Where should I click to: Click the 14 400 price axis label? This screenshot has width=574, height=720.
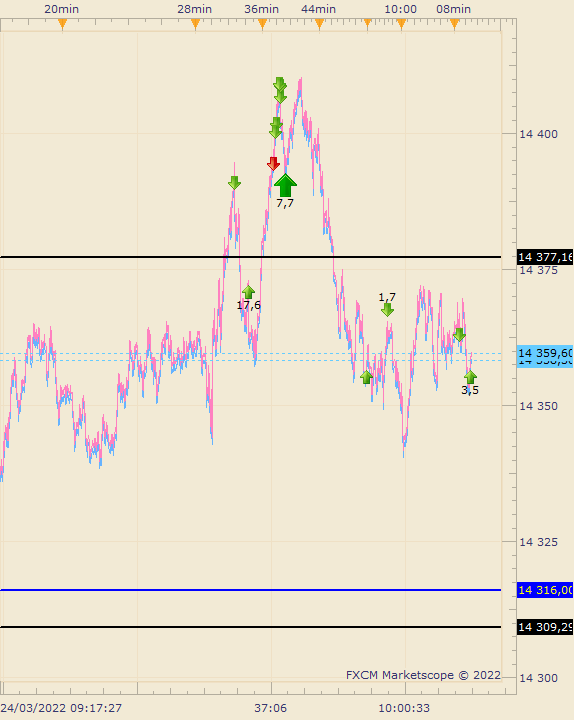(x=538, y=134)
